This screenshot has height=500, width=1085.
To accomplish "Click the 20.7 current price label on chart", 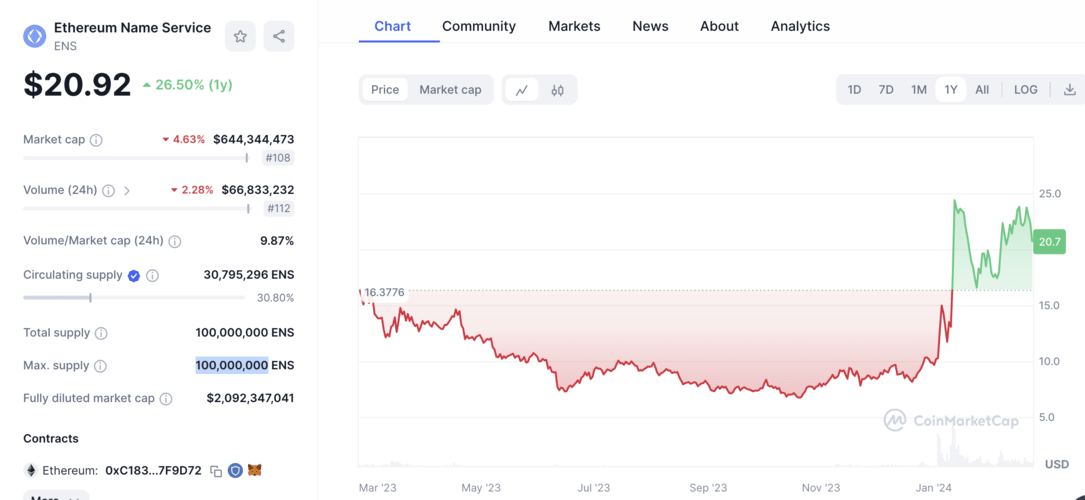I will 1049,242.
